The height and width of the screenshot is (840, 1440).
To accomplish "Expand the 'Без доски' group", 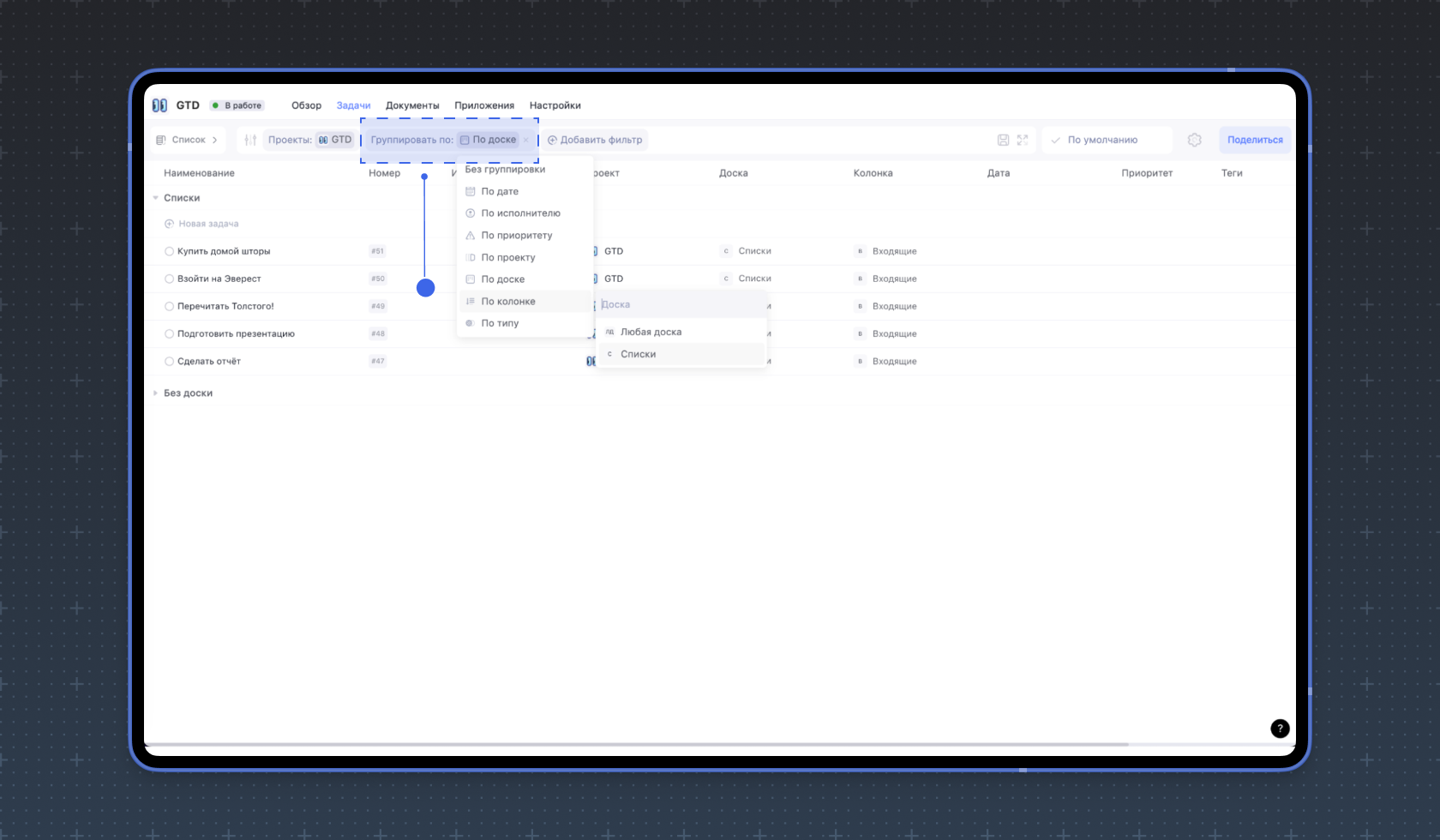I will pos(155,393).
